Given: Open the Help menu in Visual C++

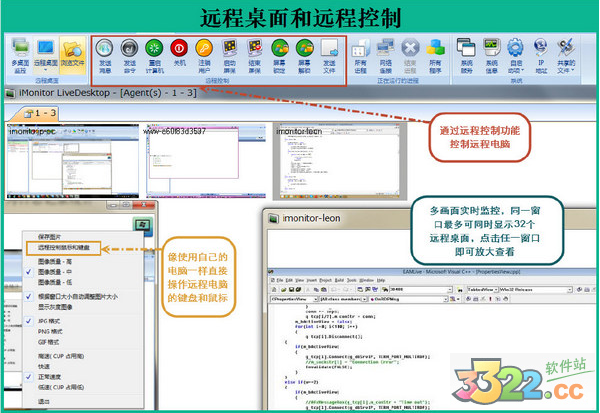Looking at the screenshot, I should tap(380, 280).
